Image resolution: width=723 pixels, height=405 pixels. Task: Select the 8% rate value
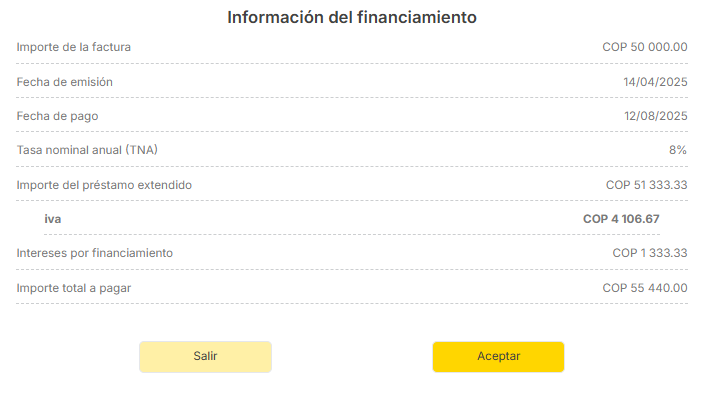[678, 150]
